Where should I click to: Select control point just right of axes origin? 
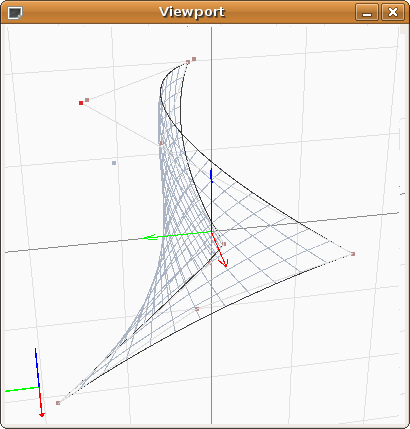pyautogui.click(x=224, y=244)
